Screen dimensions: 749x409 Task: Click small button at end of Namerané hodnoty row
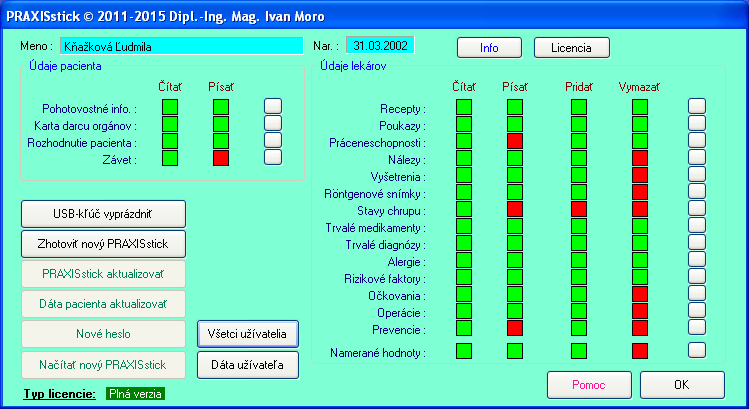697,350
